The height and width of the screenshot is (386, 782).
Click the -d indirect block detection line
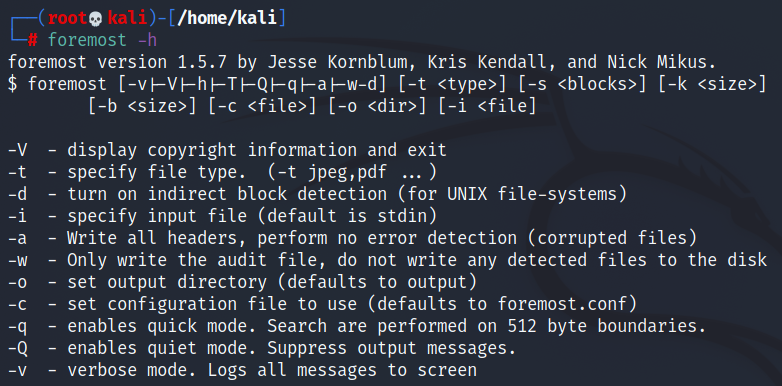pyautogui.click(x=318, y=194)
